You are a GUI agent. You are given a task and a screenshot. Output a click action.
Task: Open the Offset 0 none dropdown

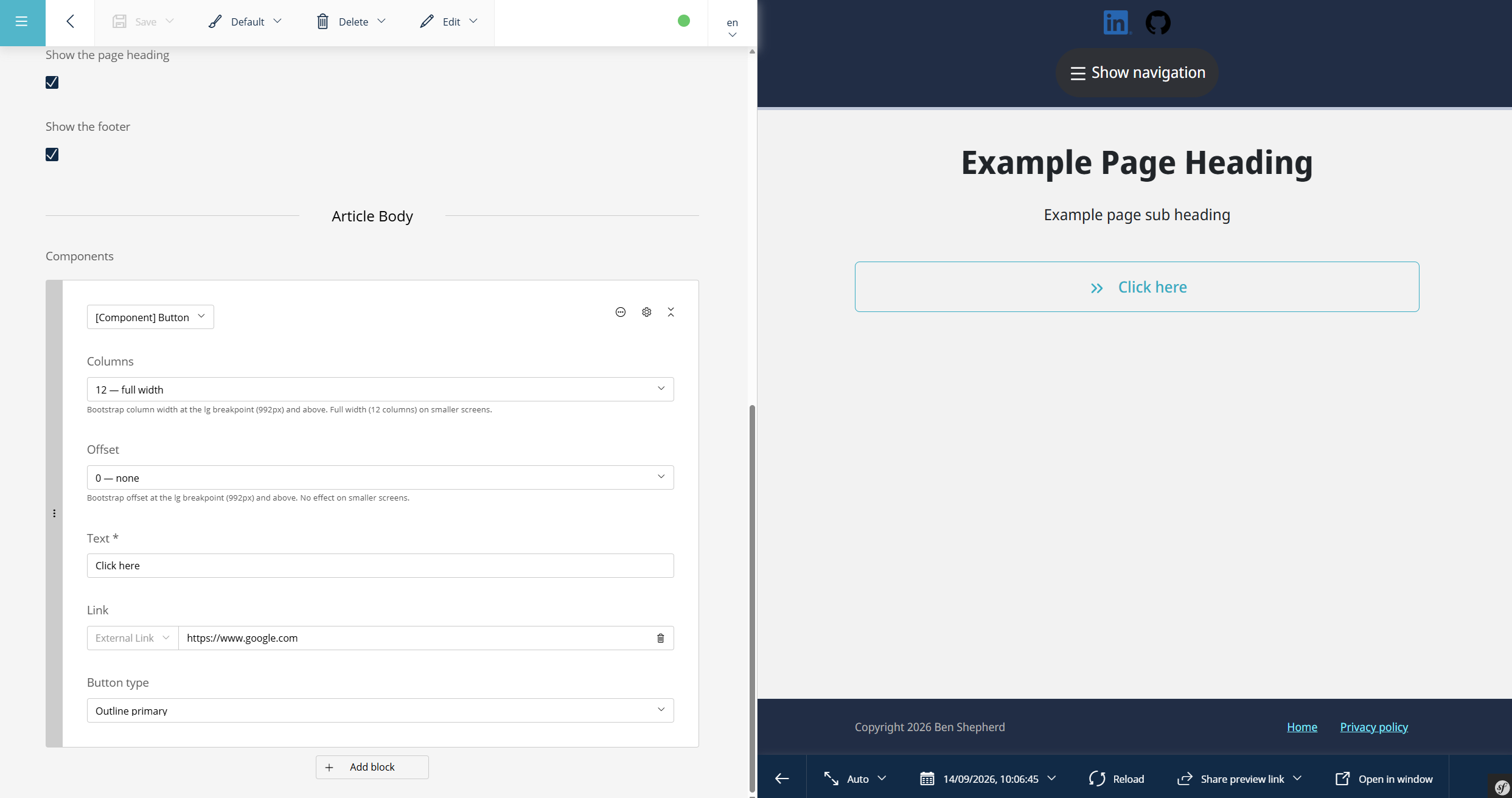click(x=380, y=477)
